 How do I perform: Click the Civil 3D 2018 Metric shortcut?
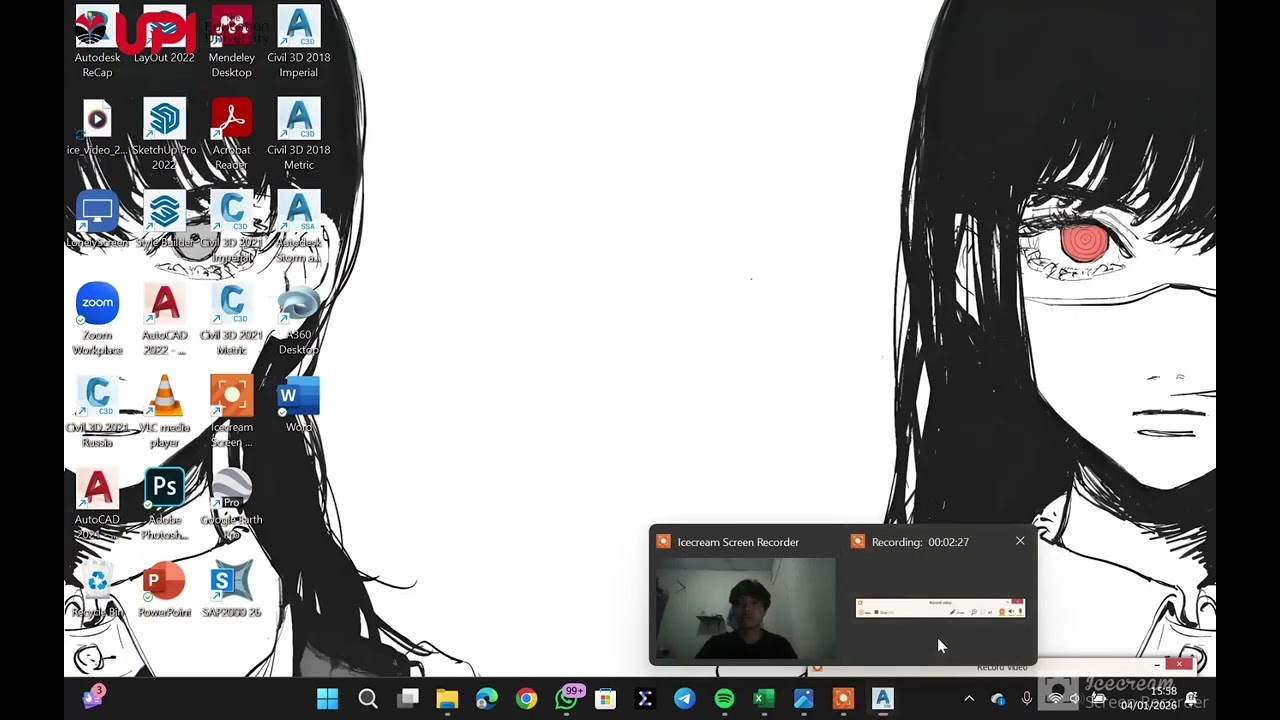click(x=298, y=134)
